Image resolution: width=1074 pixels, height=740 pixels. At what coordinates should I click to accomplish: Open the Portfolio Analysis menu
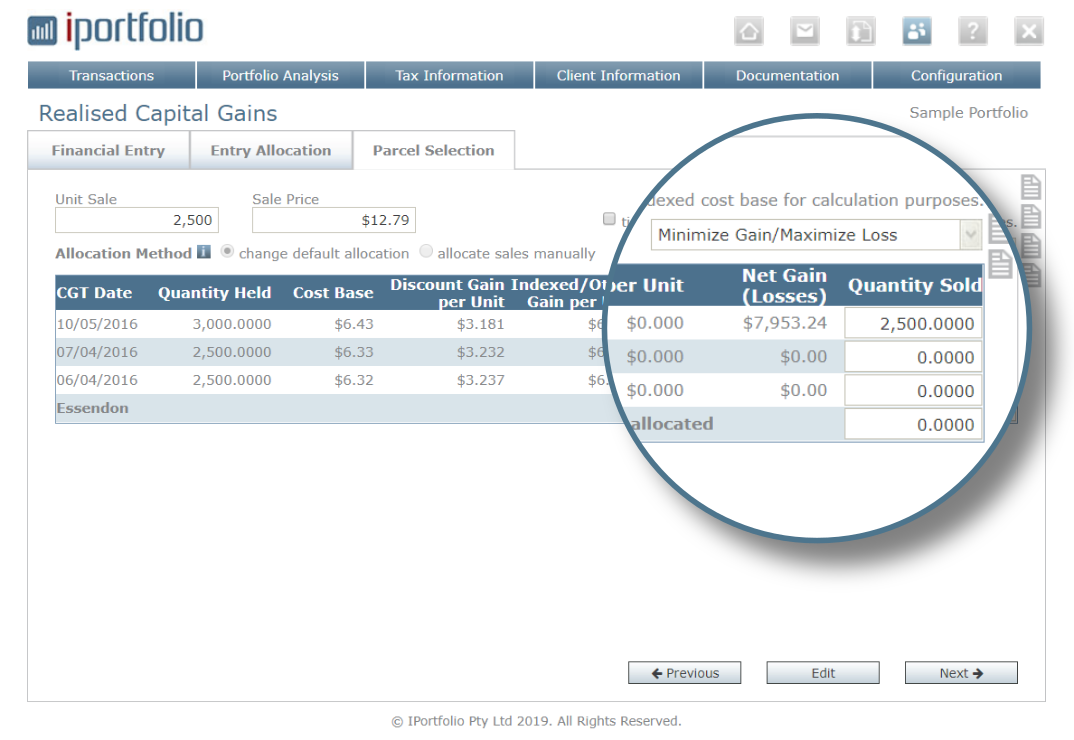(280, 75)
